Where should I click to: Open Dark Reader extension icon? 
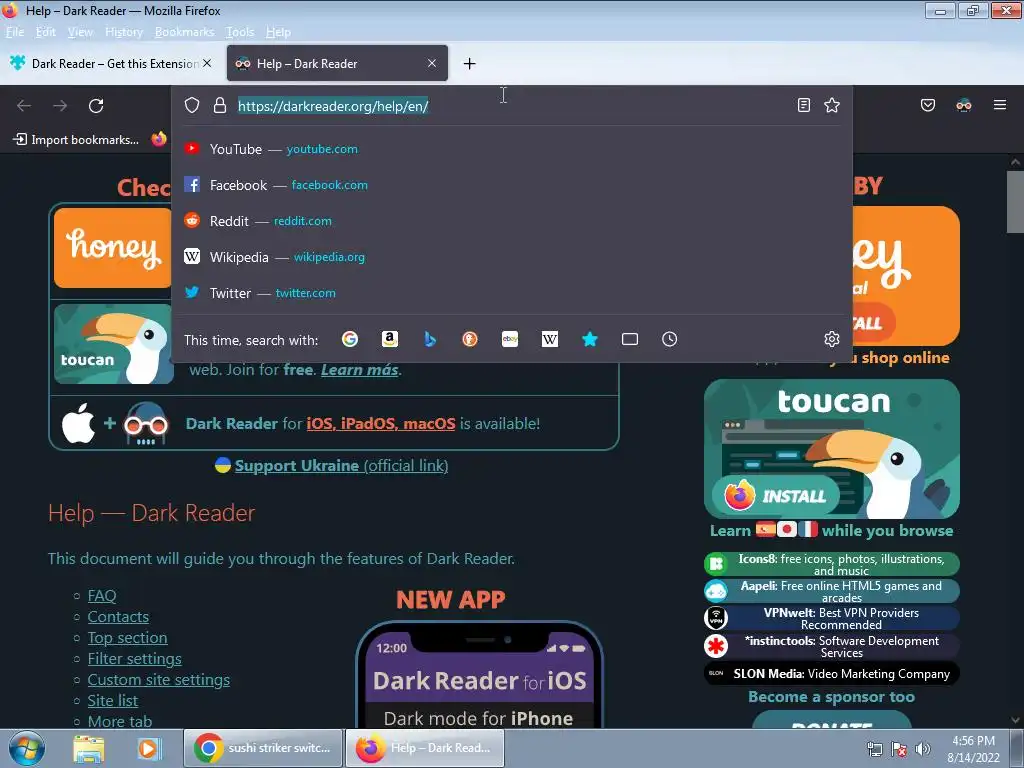(x=964, y=105)
